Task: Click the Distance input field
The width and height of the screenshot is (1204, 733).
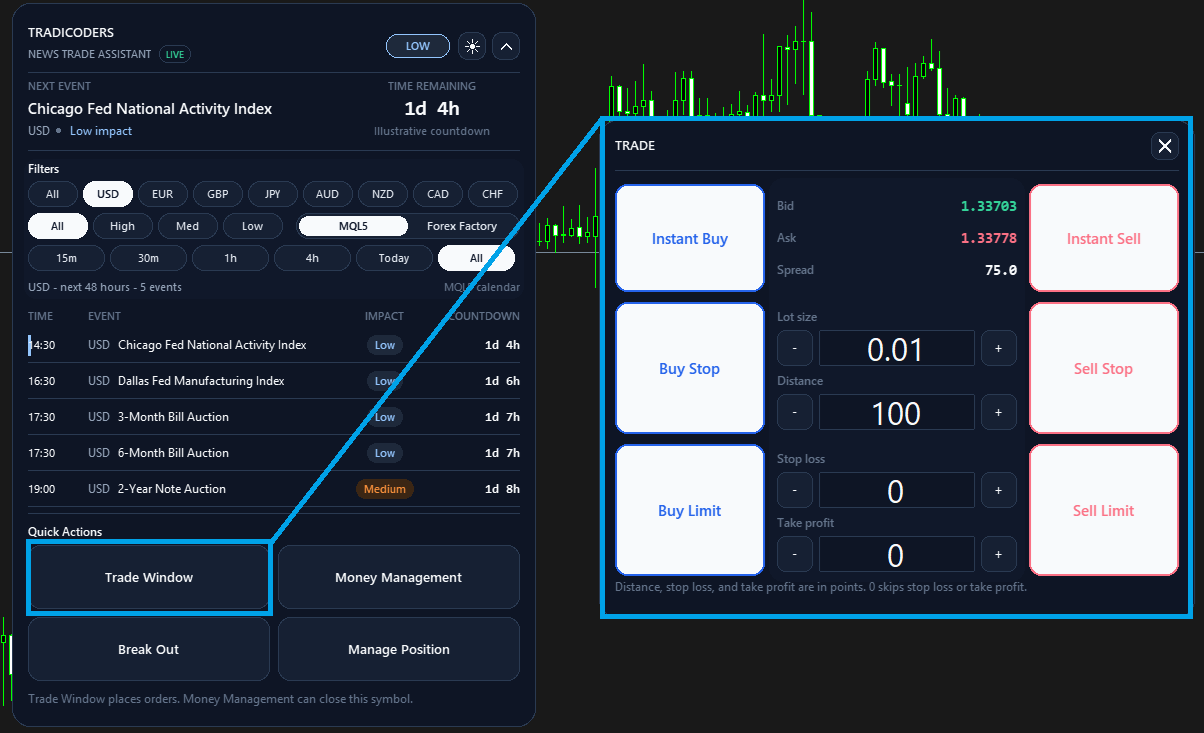Action: click(x=897, y=412)
